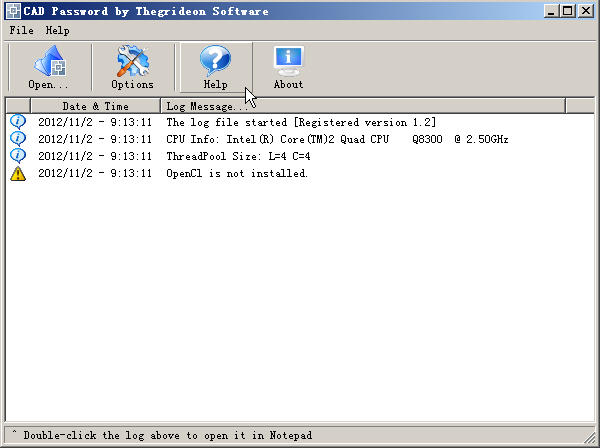Viewport: 601px width, 448px height.
Task: Click info icon of ThreadPool Size row
Action: (18, 156)
